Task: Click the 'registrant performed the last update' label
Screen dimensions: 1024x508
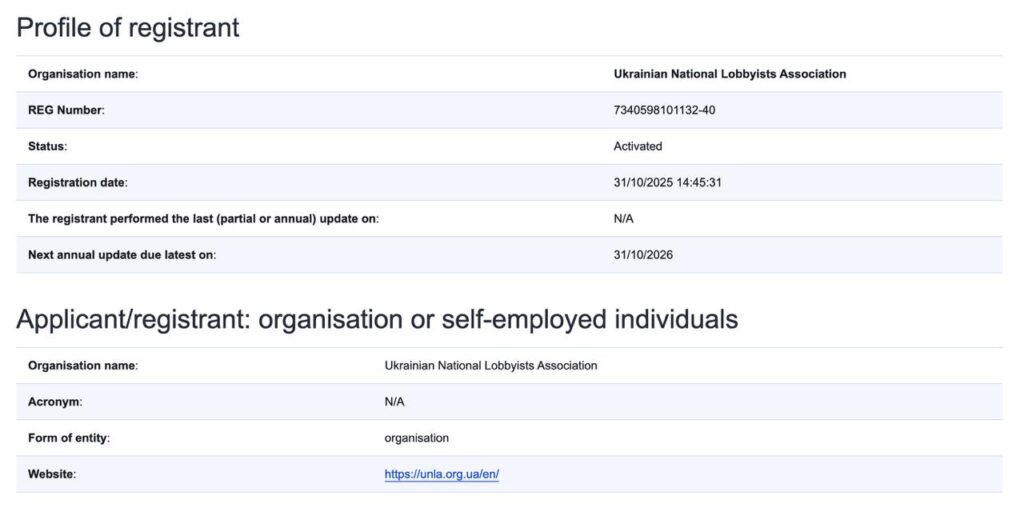Action: coord(203,218)
